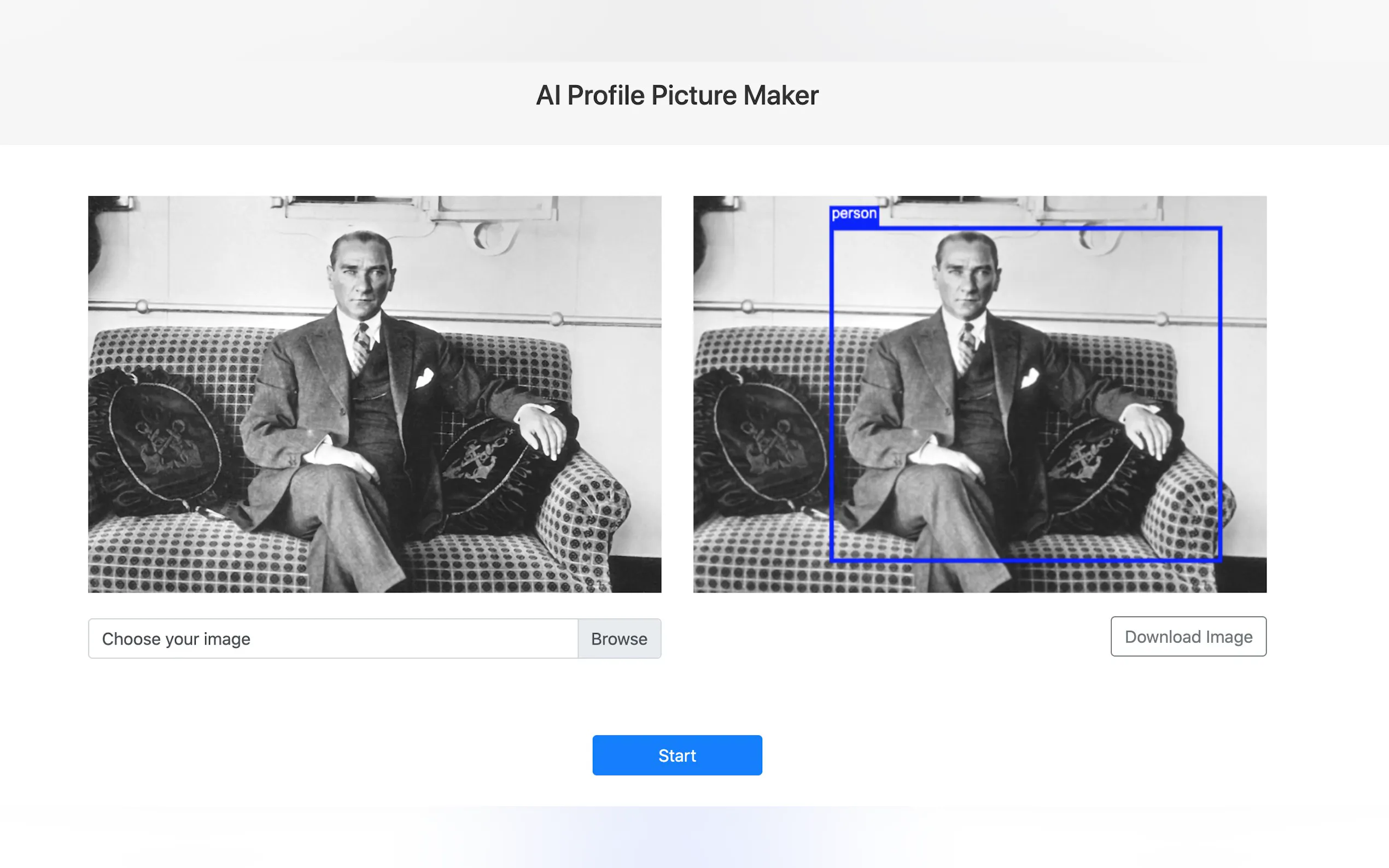Click the Download Image button
The image size is (1389, 868).
pyautogui.click(x=1188, y=637)
